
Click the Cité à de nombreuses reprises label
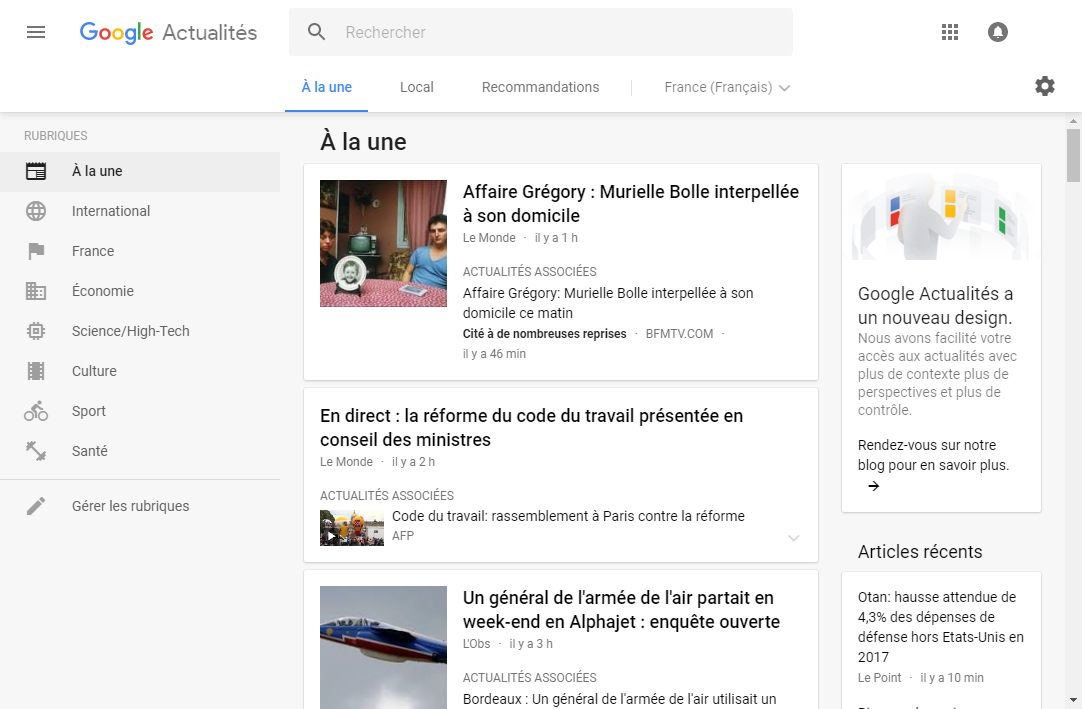[x=544, y=333]
